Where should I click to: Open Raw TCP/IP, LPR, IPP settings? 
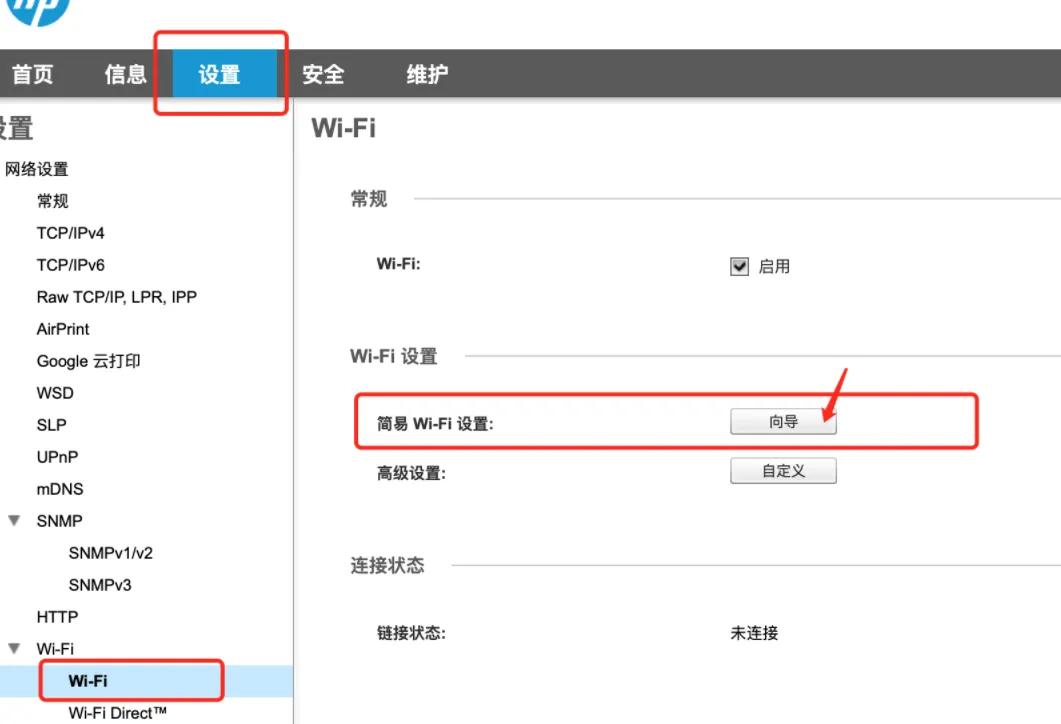coord(115,297)
